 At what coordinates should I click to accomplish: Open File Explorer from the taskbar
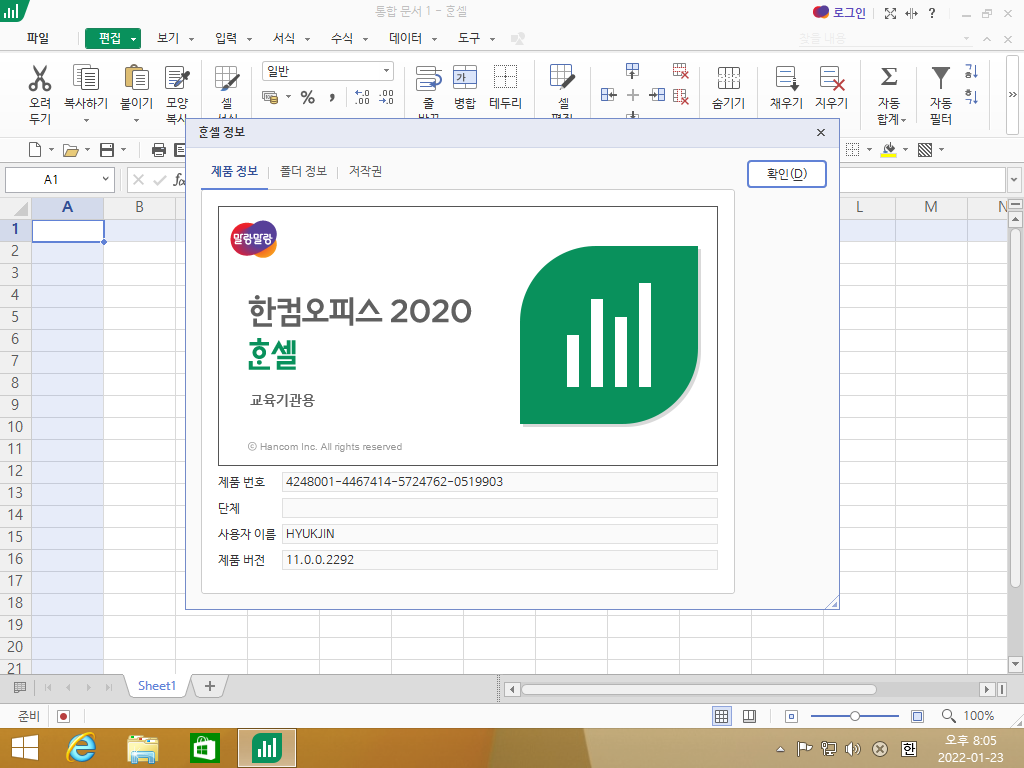click(x=142, y=748)
